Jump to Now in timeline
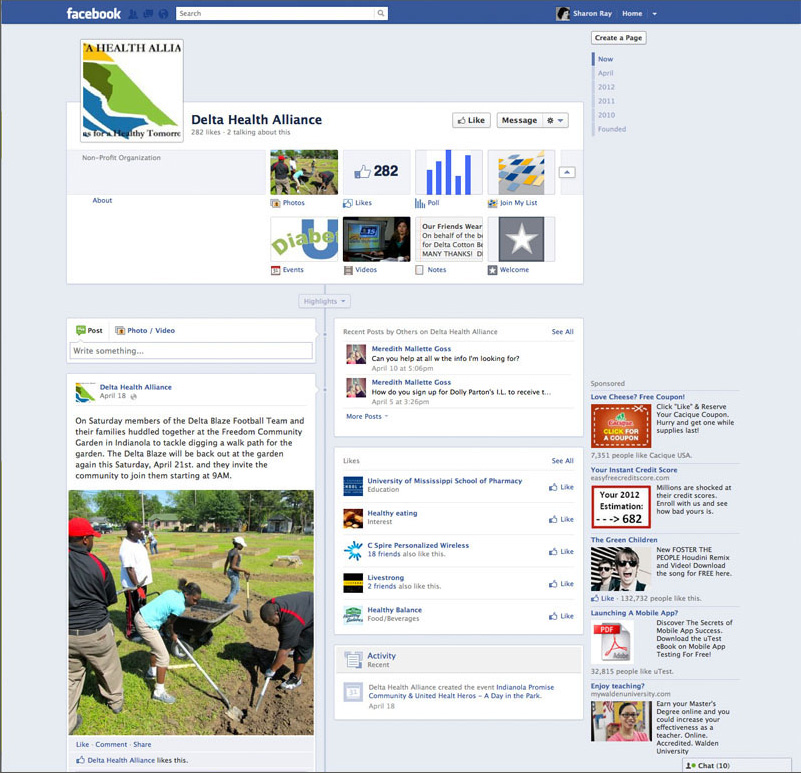Image resolution: width=801 pixels, height=774 pixels. point(605,59)
